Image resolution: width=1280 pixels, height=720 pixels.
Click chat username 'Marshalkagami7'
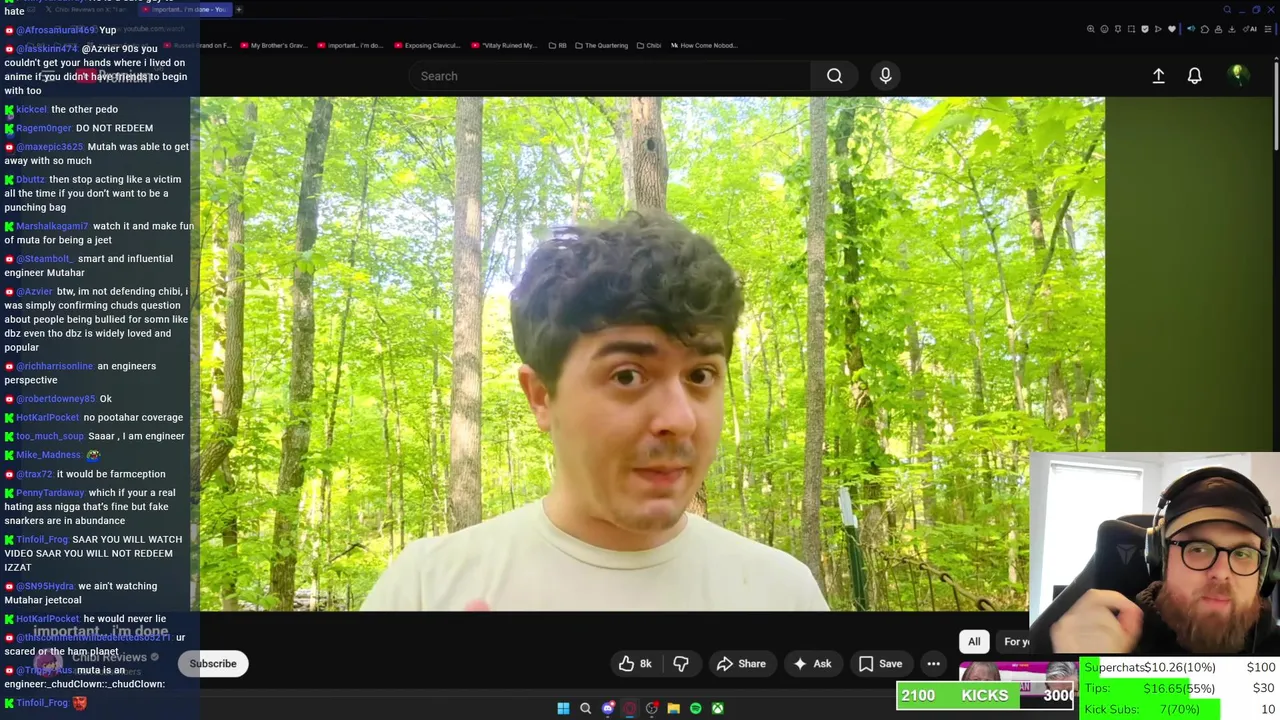[x=52, y=227]
